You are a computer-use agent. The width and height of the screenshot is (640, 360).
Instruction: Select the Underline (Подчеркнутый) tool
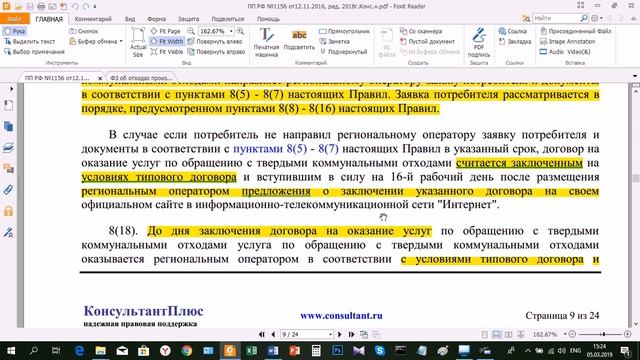[x=343, y=52]
